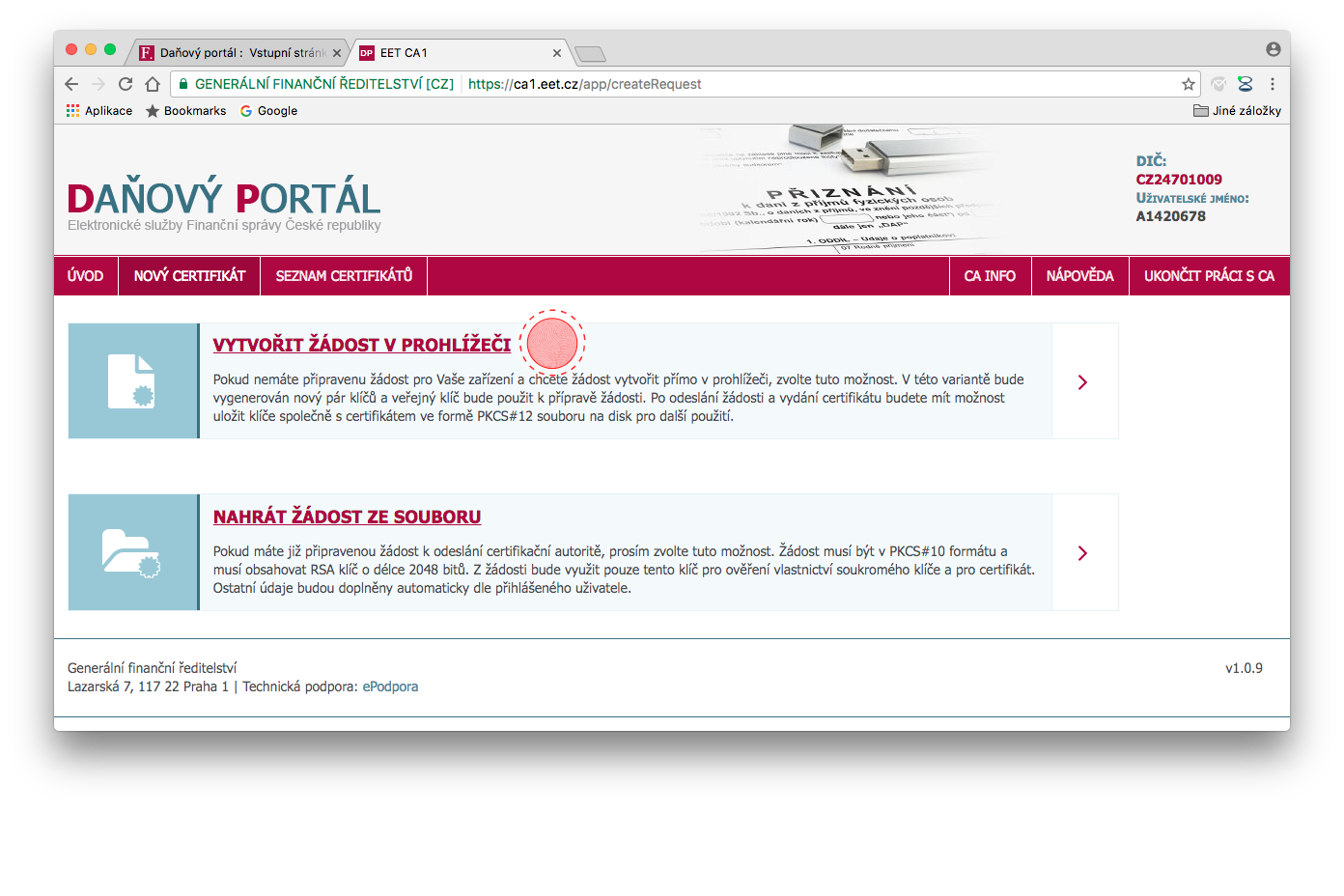The image size is (1344, 896).
Task: Open NAHRÁT ŽÁDOST ZE SOUBORU link
Action: [x=347, y=517]
